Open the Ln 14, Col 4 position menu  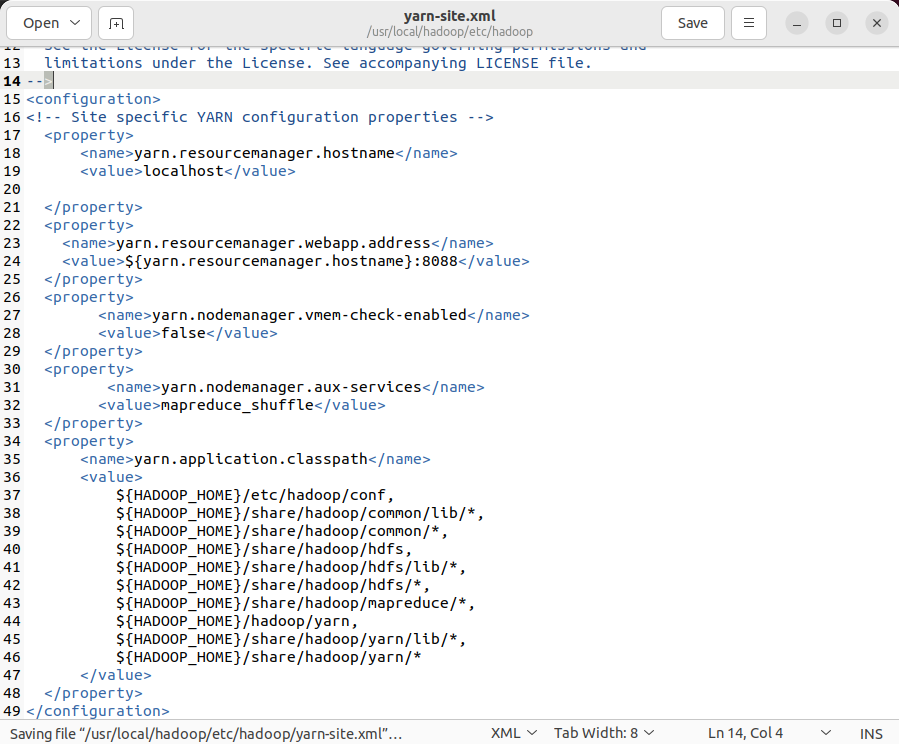(769, 733)
